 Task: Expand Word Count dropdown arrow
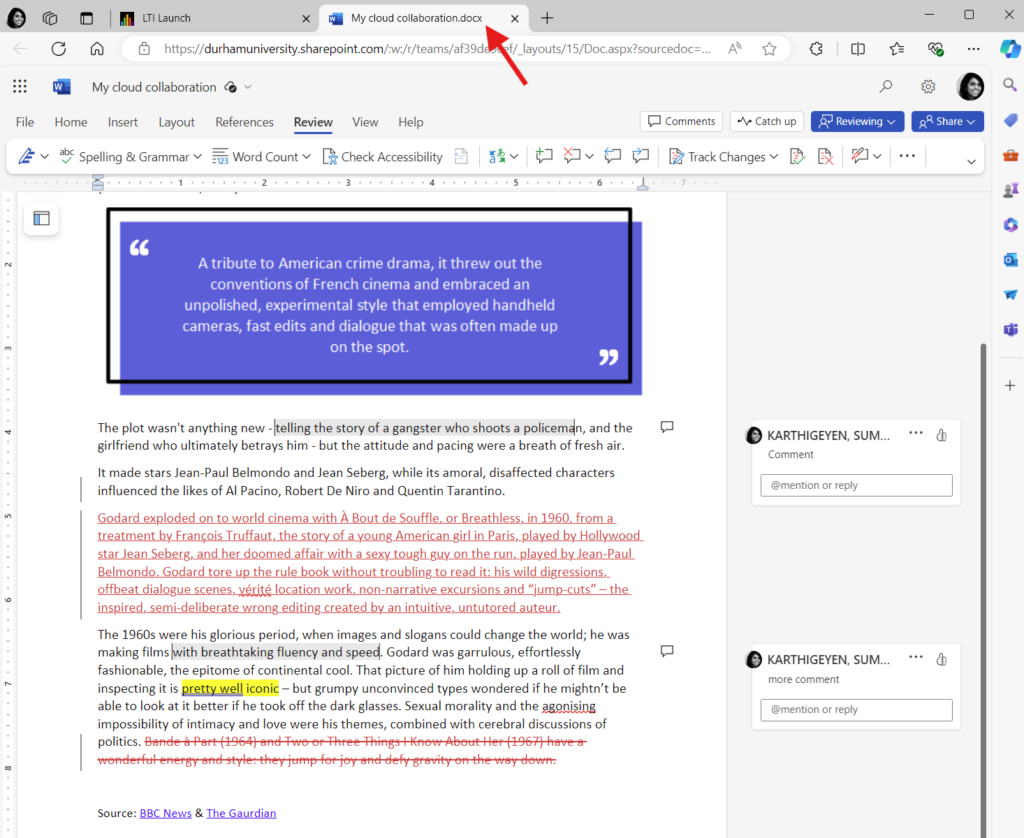[x=306, y=157]
